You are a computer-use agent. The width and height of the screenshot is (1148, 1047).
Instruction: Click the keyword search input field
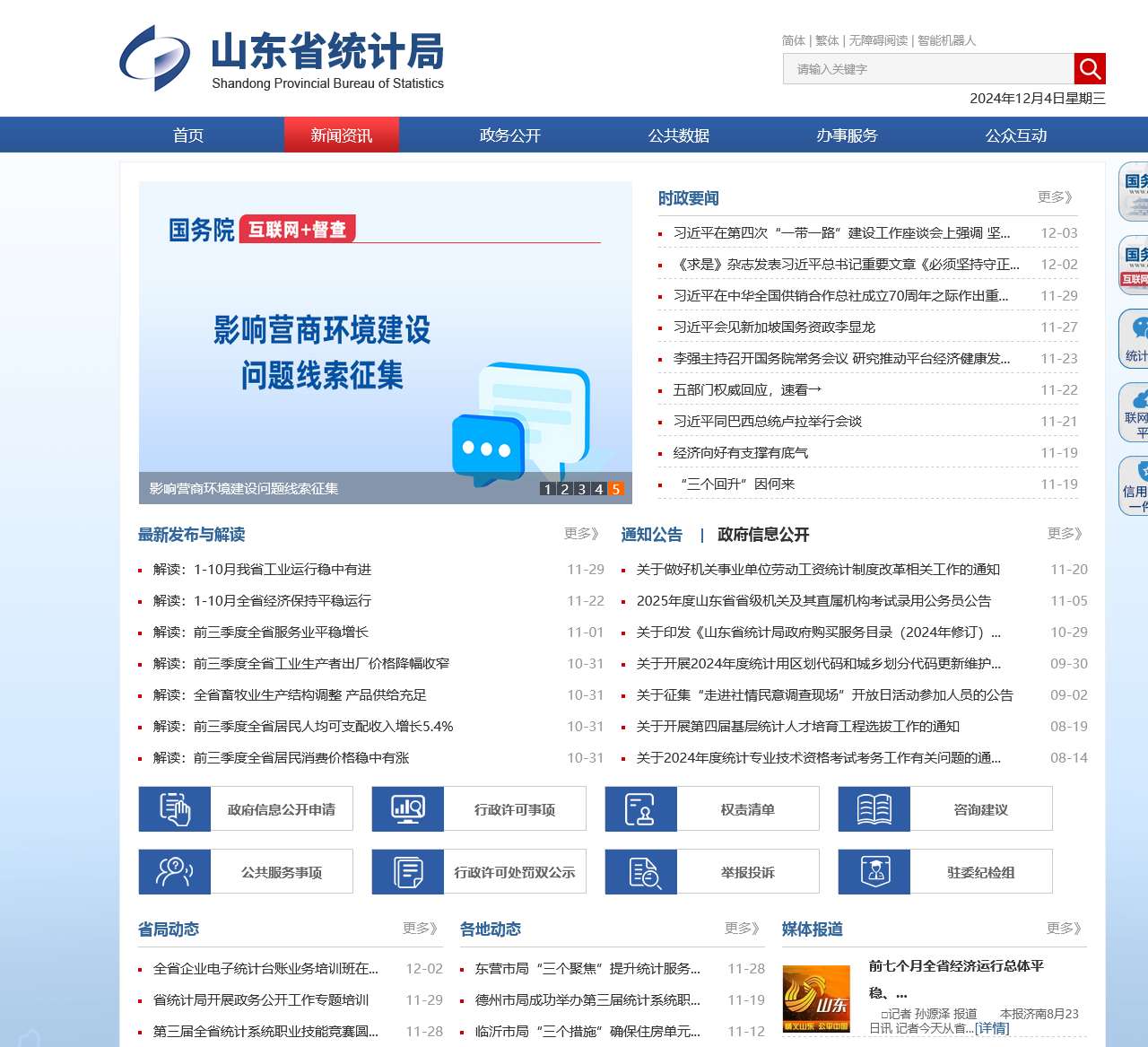[x=928, y=69]
